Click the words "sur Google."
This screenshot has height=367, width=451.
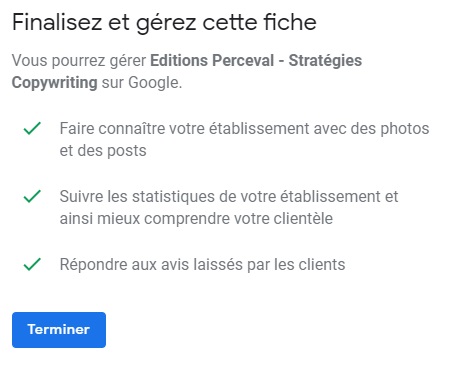click(x=142, y=83)
